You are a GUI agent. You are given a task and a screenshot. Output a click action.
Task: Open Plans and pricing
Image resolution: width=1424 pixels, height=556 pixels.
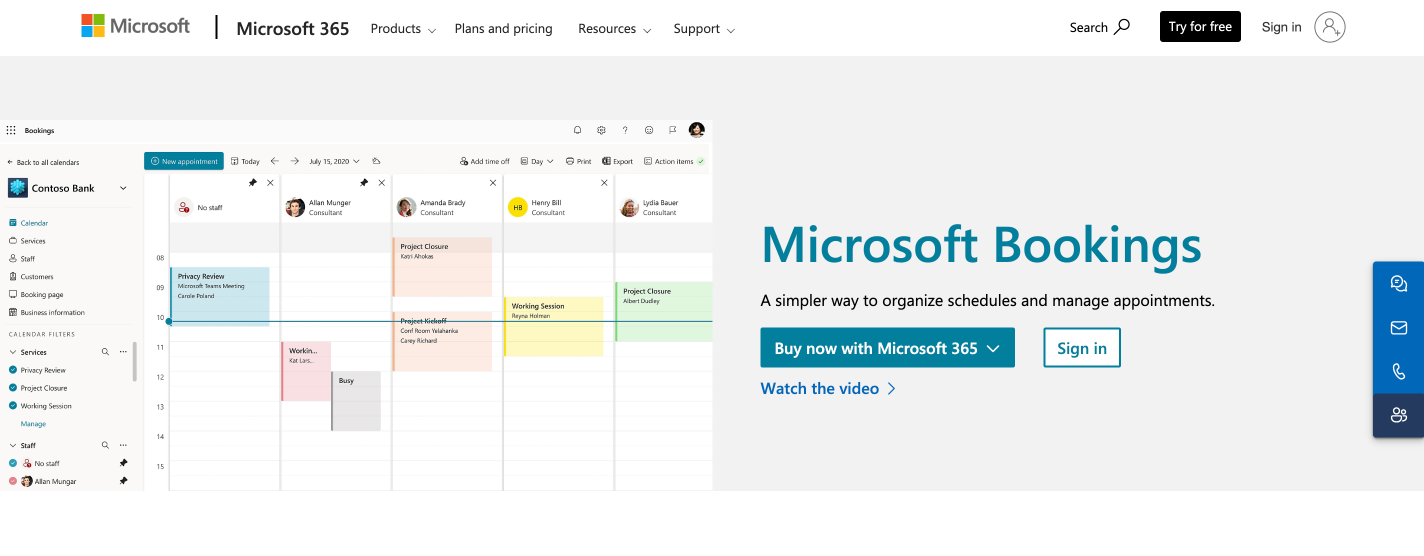pos(503,29)
